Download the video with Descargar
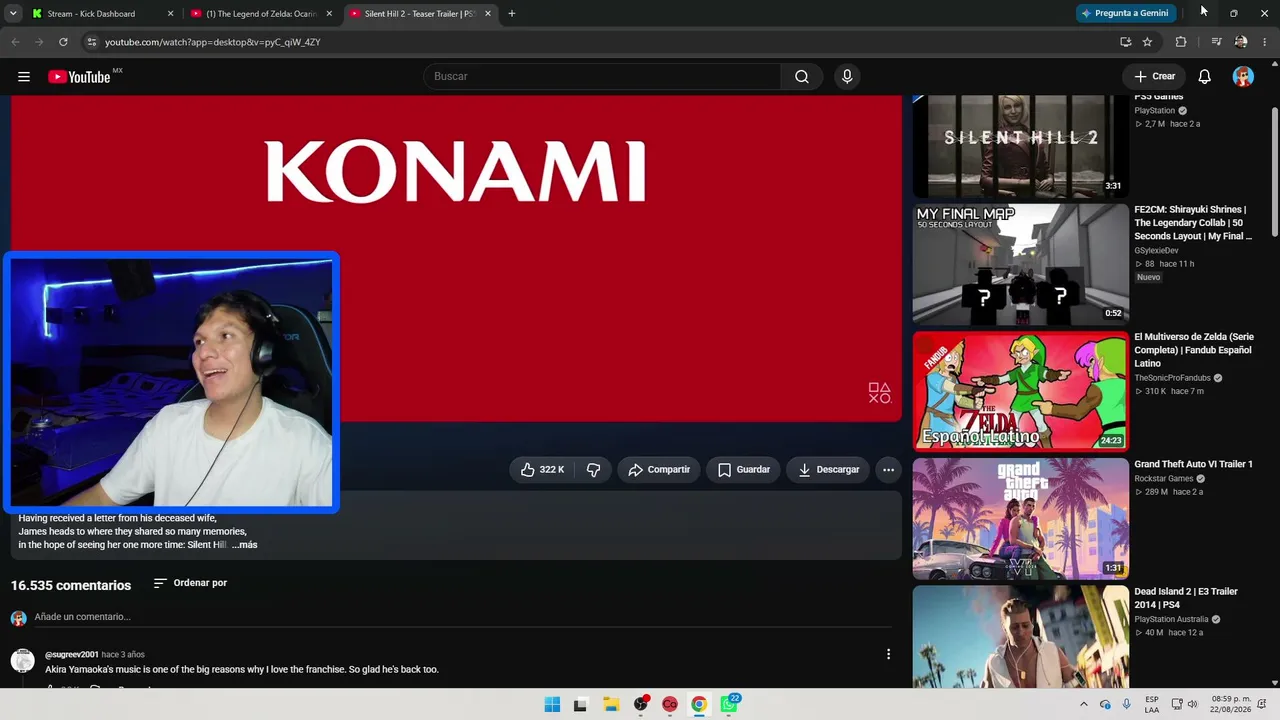Screen dimensions: 1280x720 (829, 470)
